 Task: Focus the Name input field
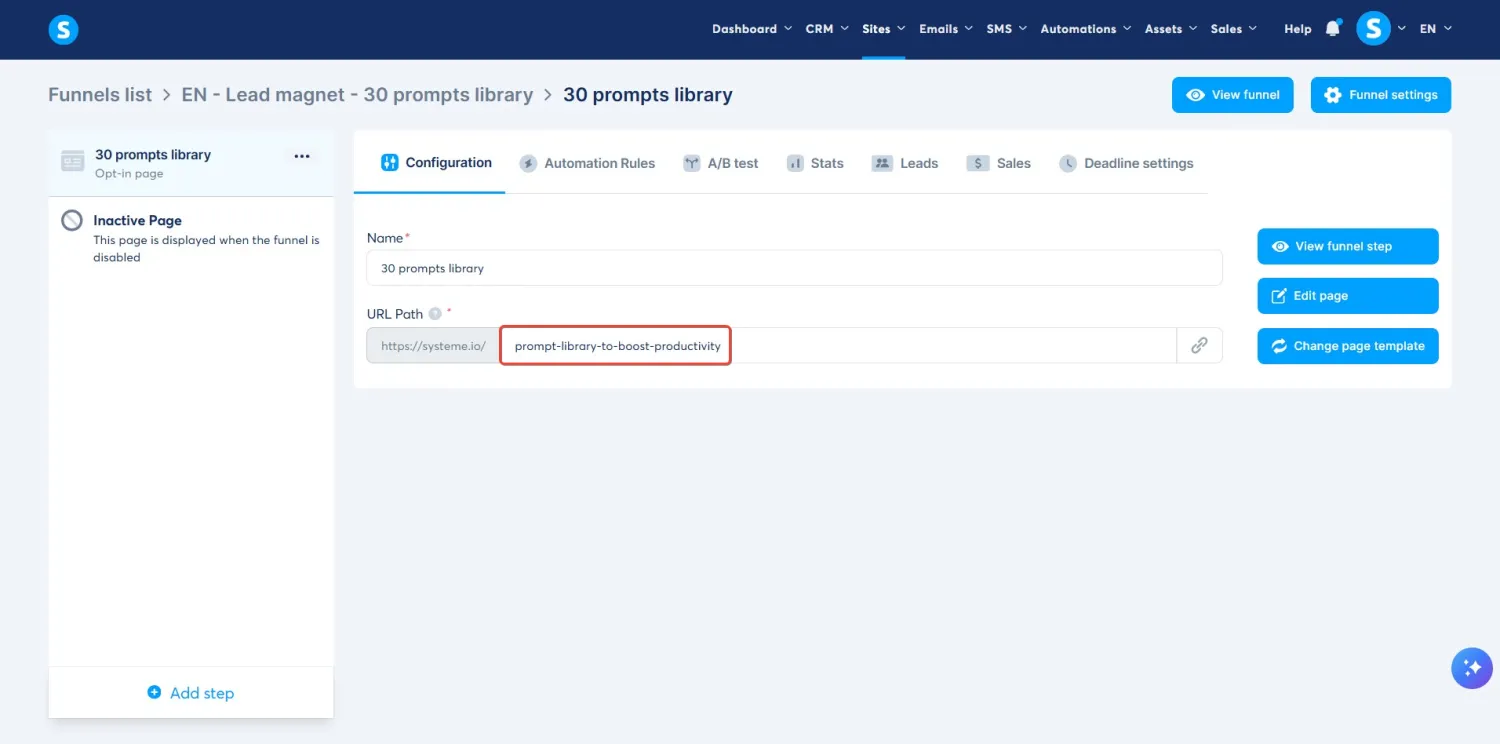(794, 268)
